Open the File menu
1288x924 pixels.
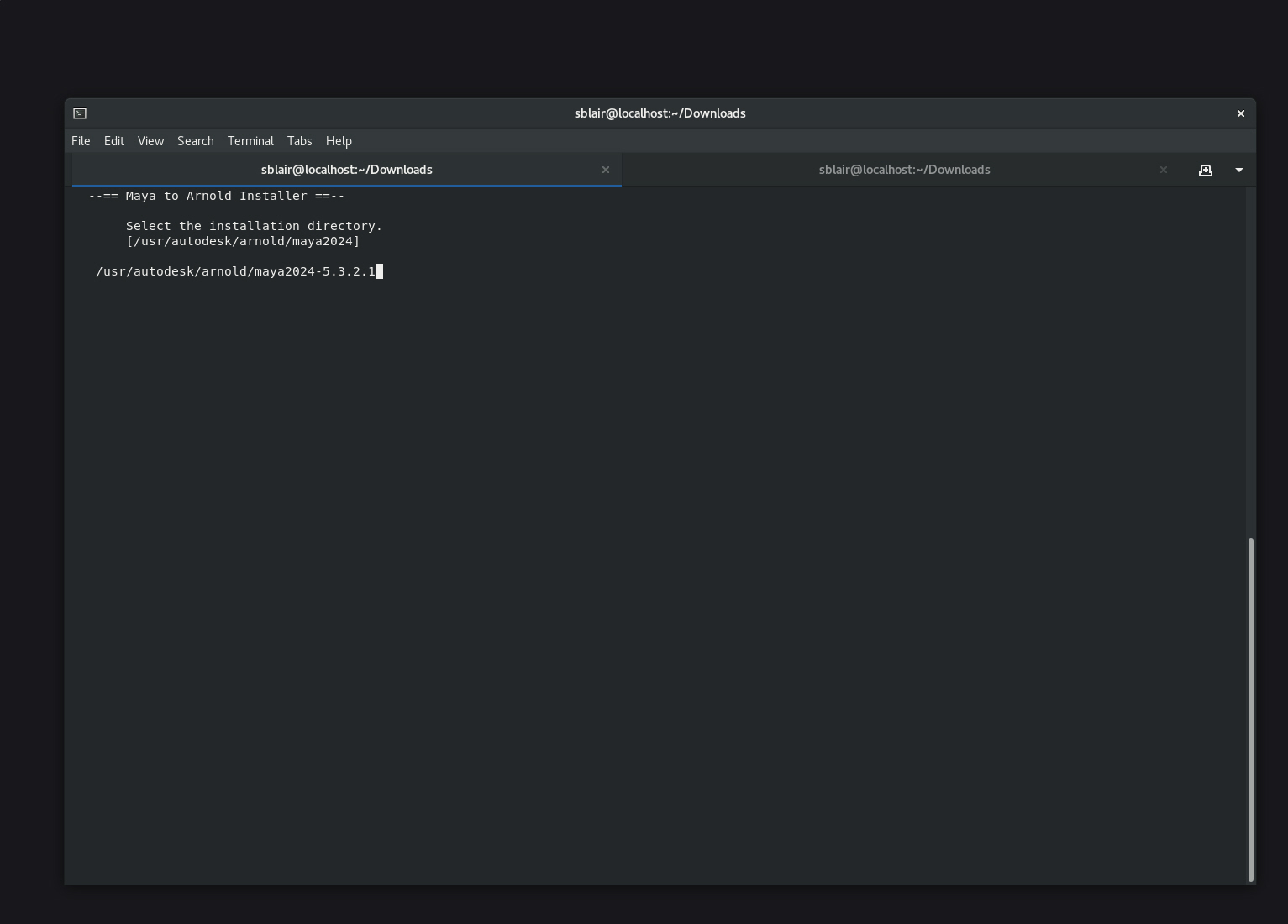pyautogui.click(x=80, y=140)
